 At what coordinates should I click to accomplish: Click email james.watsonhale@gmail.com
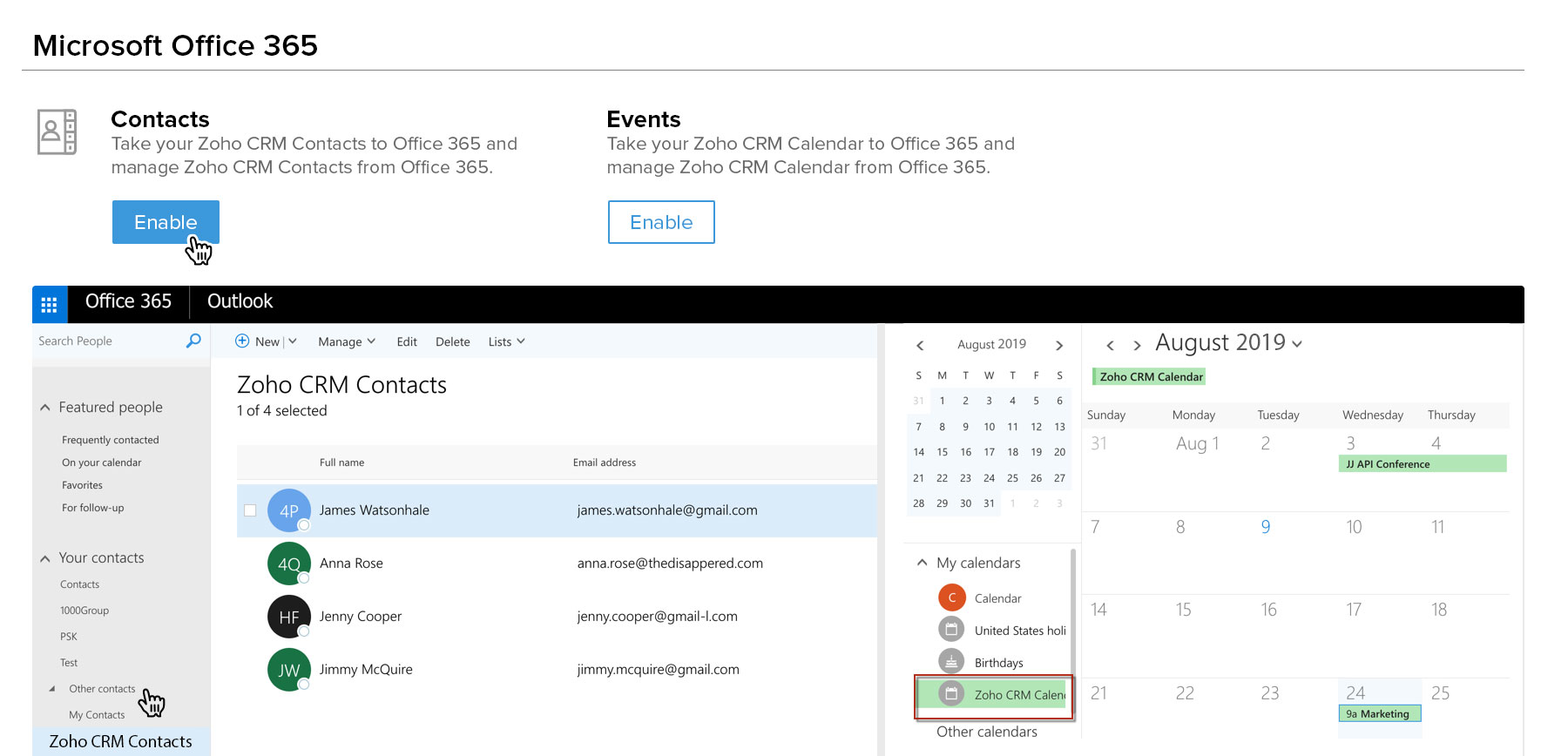coord(667,510)
